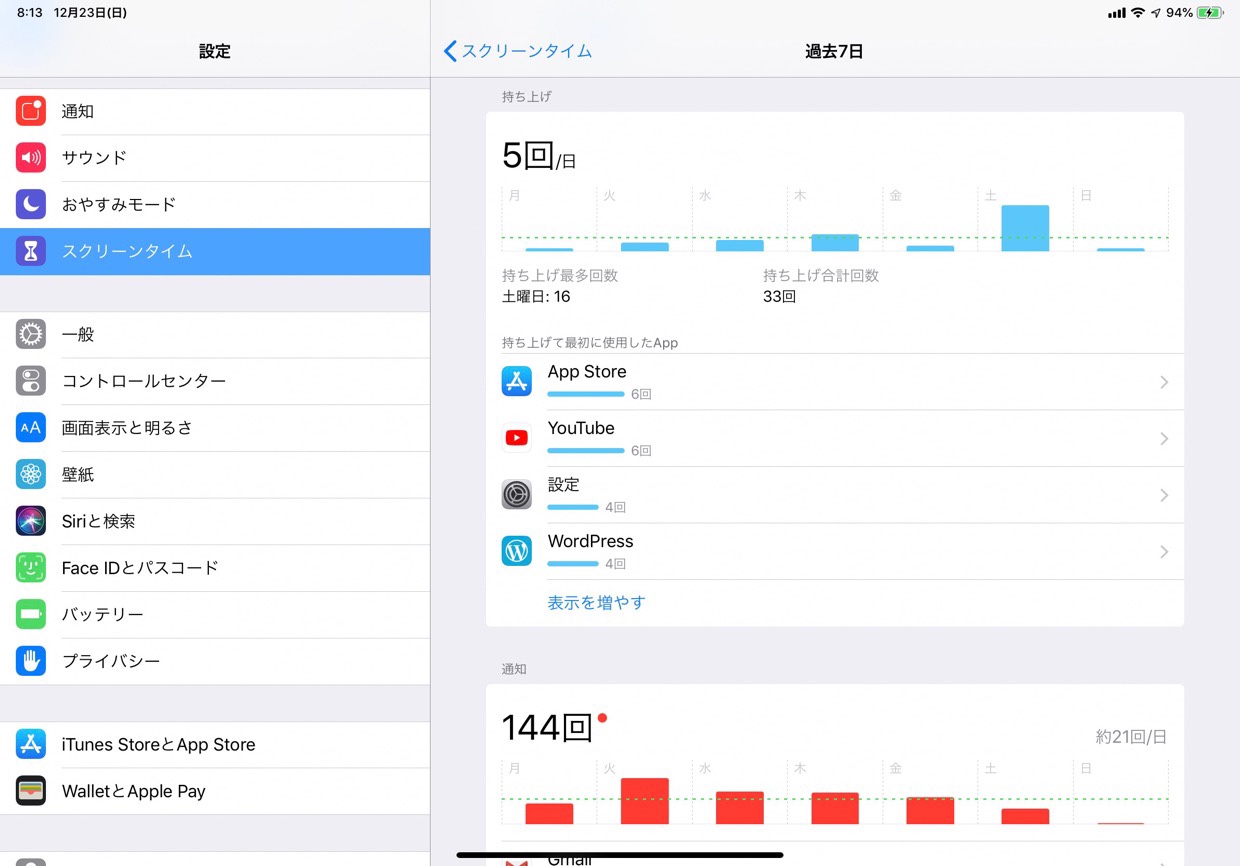
Task: Tap the App Store 6回 usage bar
Action: (586, 394)
